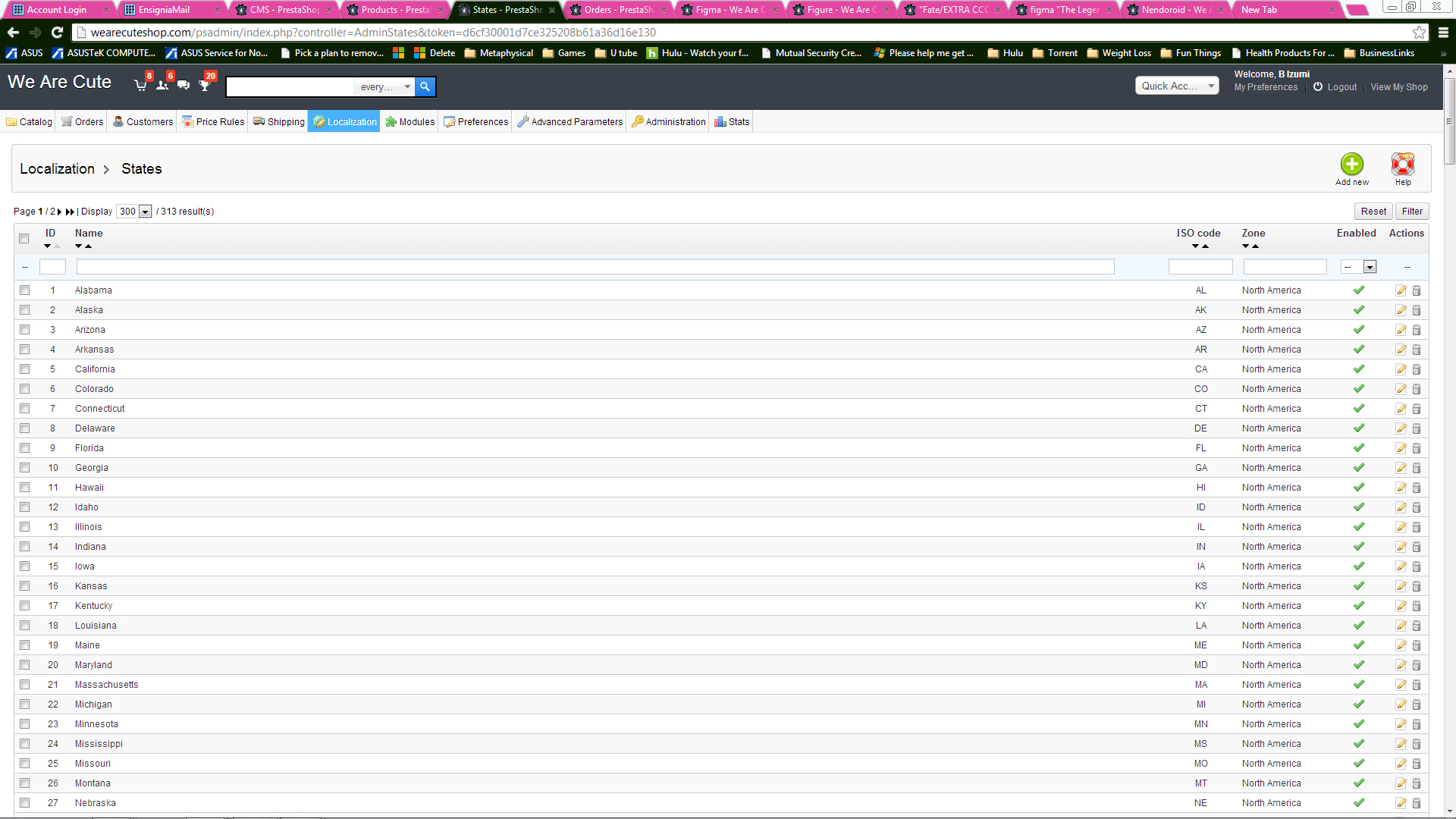Open the Enabled filter dropdown
Image resolution: width=1456 pixels, height=819 pixels.
[1358, 267]
